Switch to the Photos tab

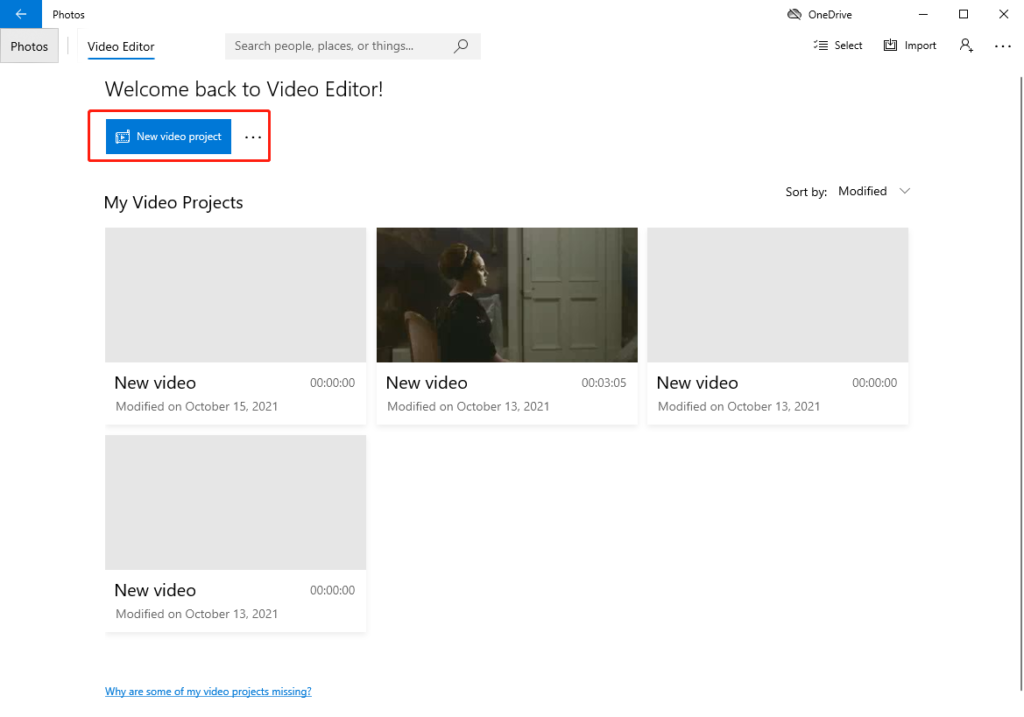[29, 45]
